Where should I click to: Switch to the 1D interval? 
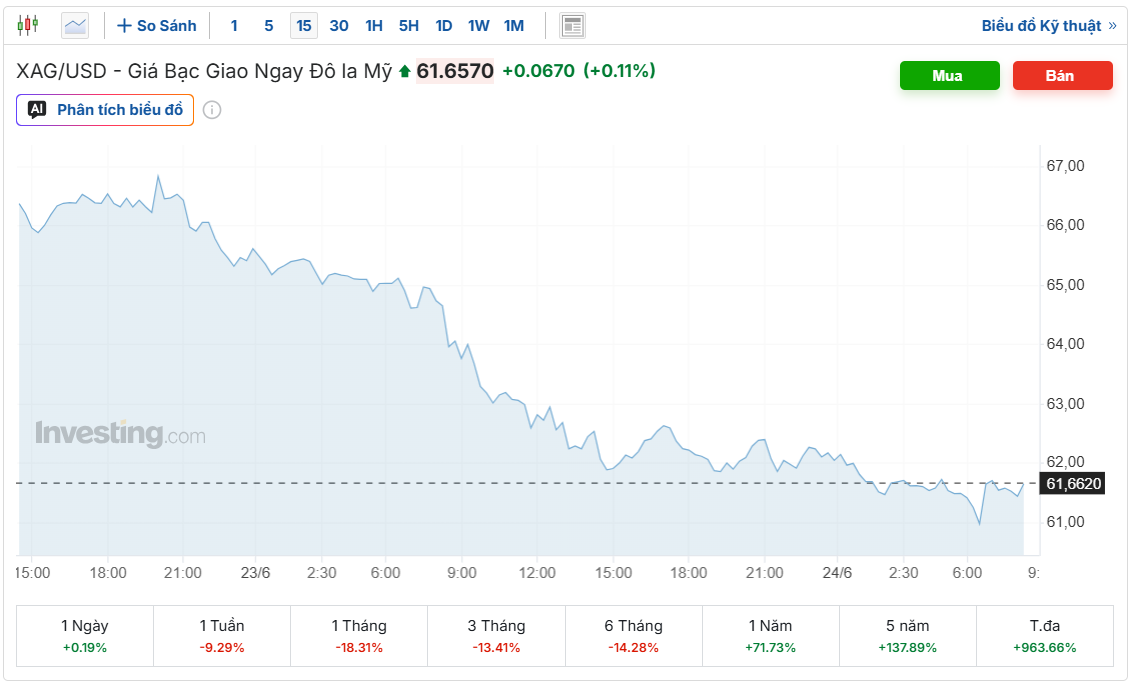(444, 26)
